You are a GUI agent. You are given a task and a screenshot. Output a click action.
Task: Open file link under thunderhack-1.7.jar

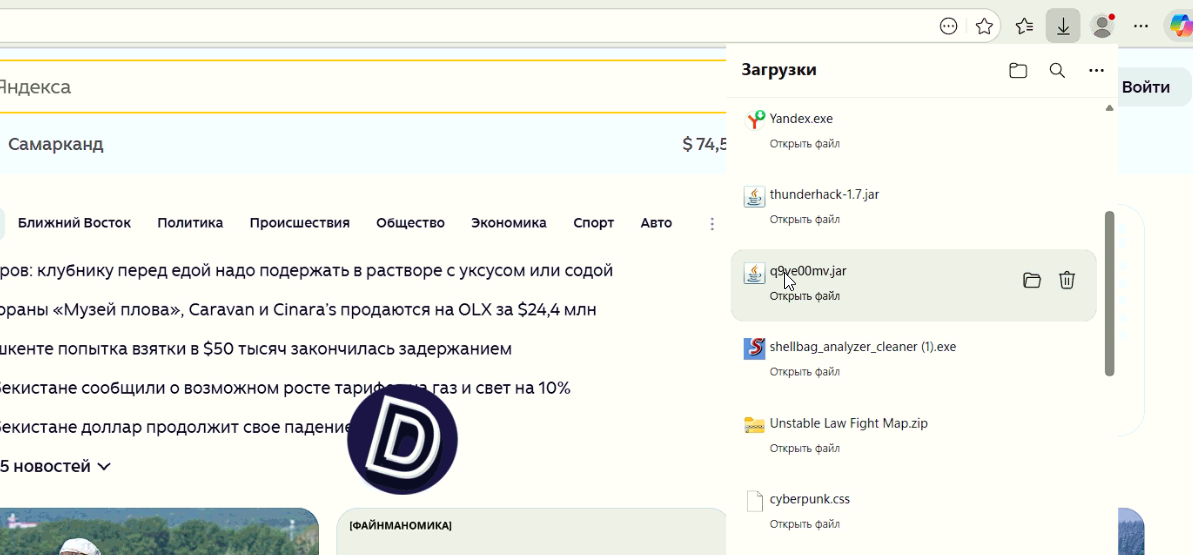pyautogui.click(x=804, y=220)
